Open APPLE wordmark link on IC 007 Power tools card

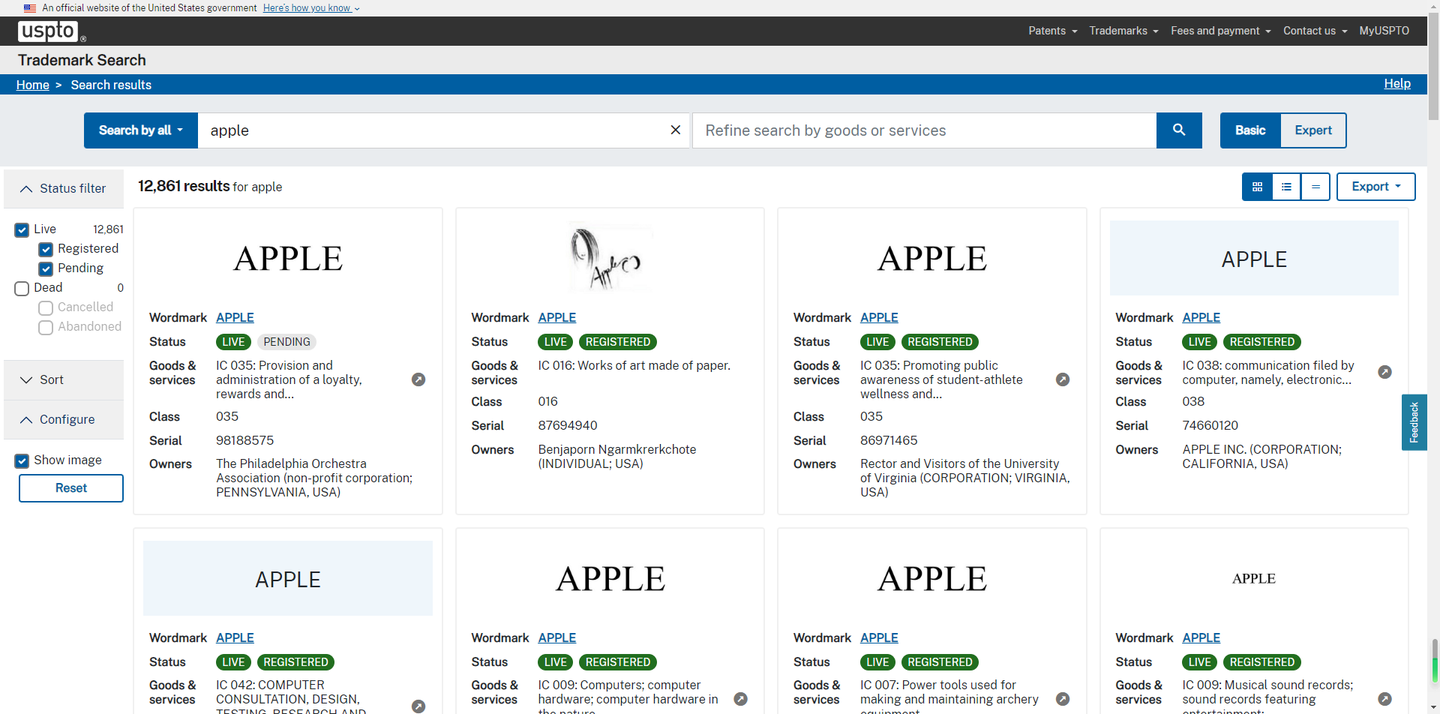pyautogui.click(x=879, y=637)
